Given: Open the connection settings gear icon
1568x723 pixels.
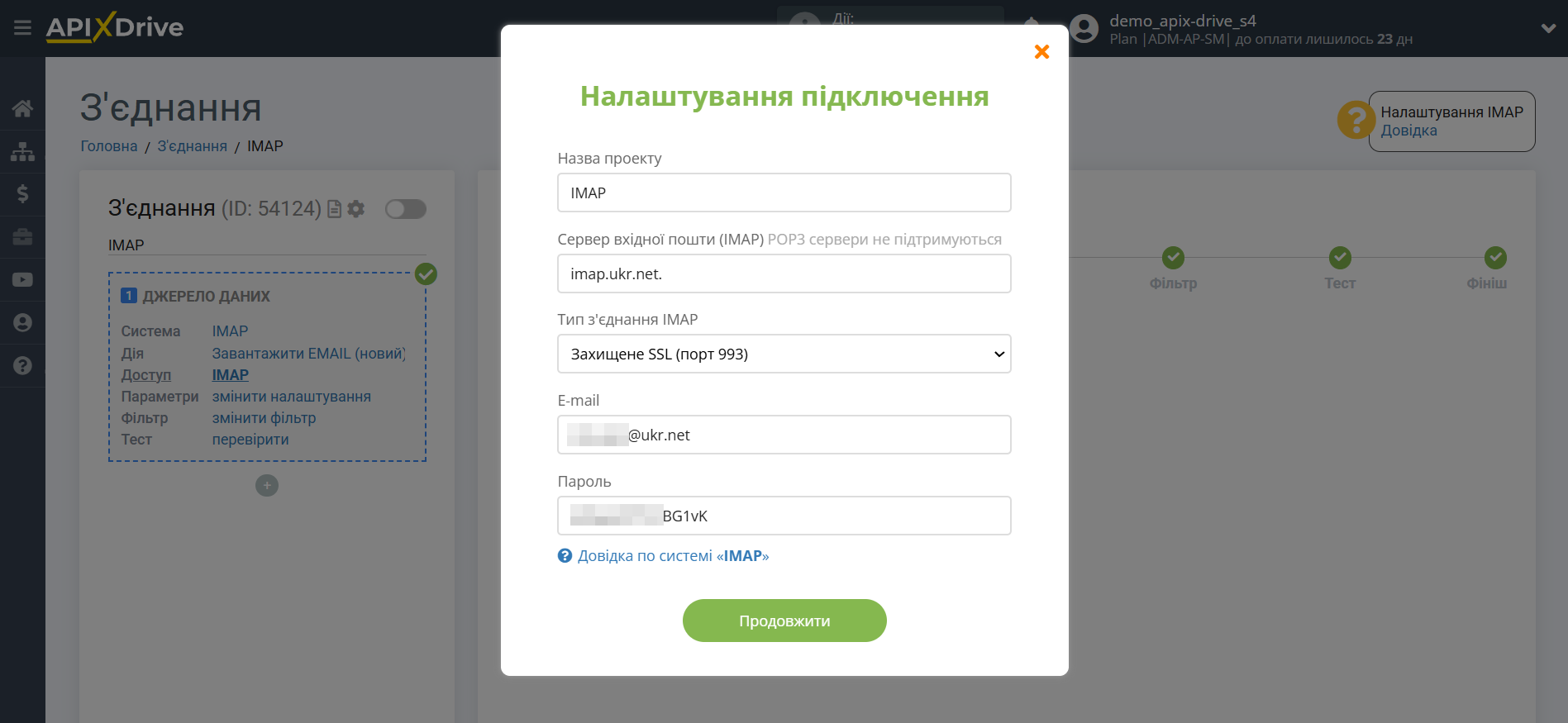Looking at the screenshot, I should tap(356, 209).
